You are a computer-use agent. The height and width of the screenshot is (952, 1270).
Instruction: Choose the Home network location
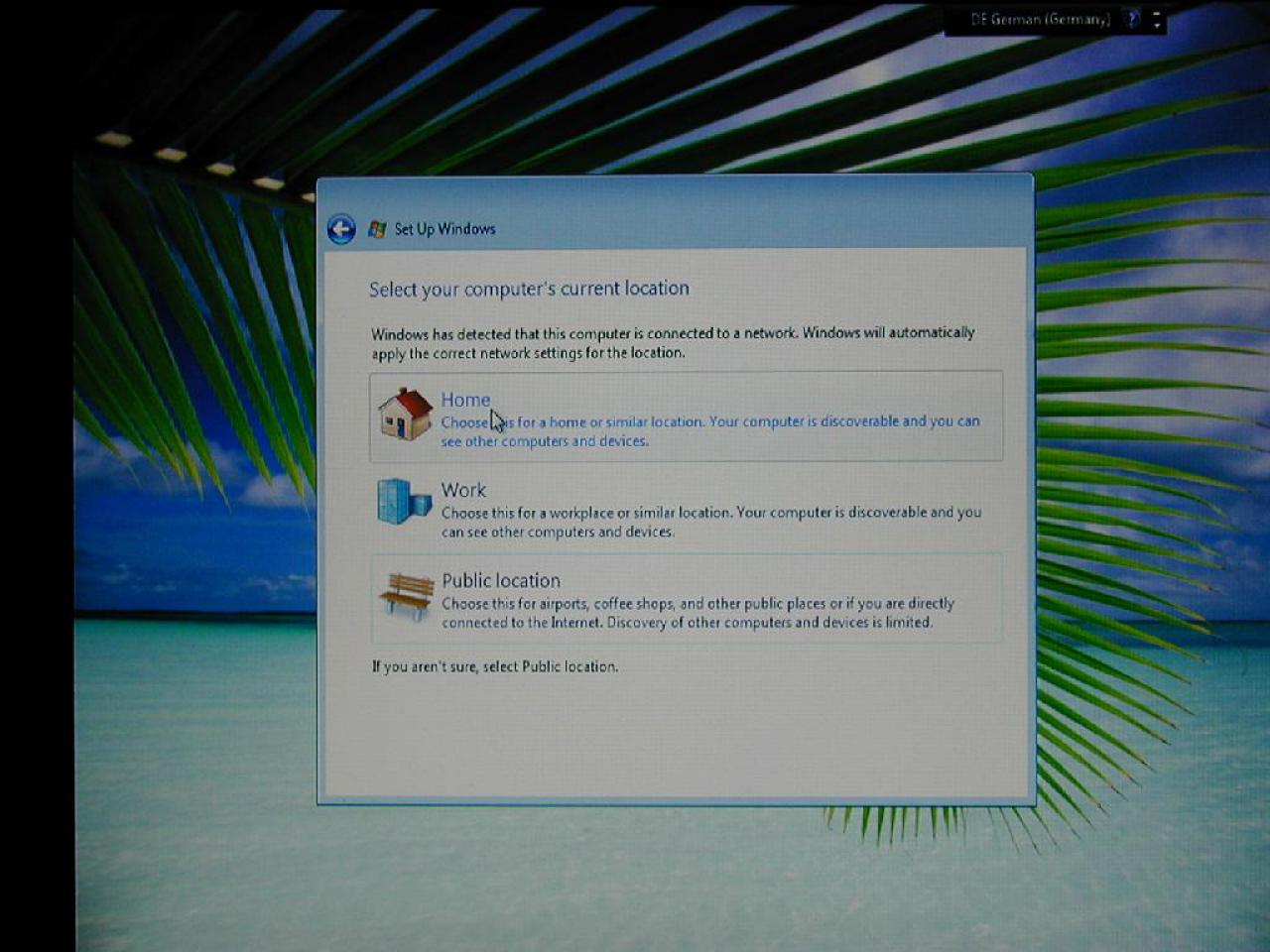click(686, 416)
